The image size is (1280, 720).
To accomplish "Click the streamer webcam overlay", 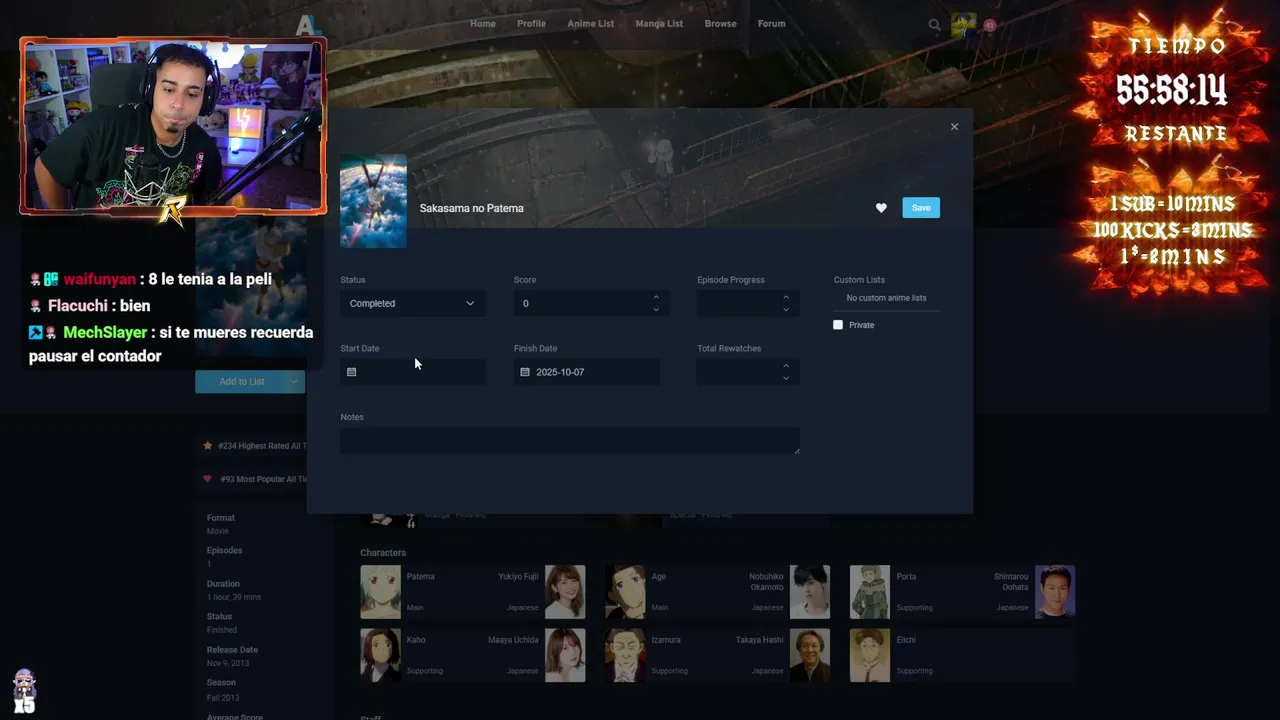I will point(173,126).
